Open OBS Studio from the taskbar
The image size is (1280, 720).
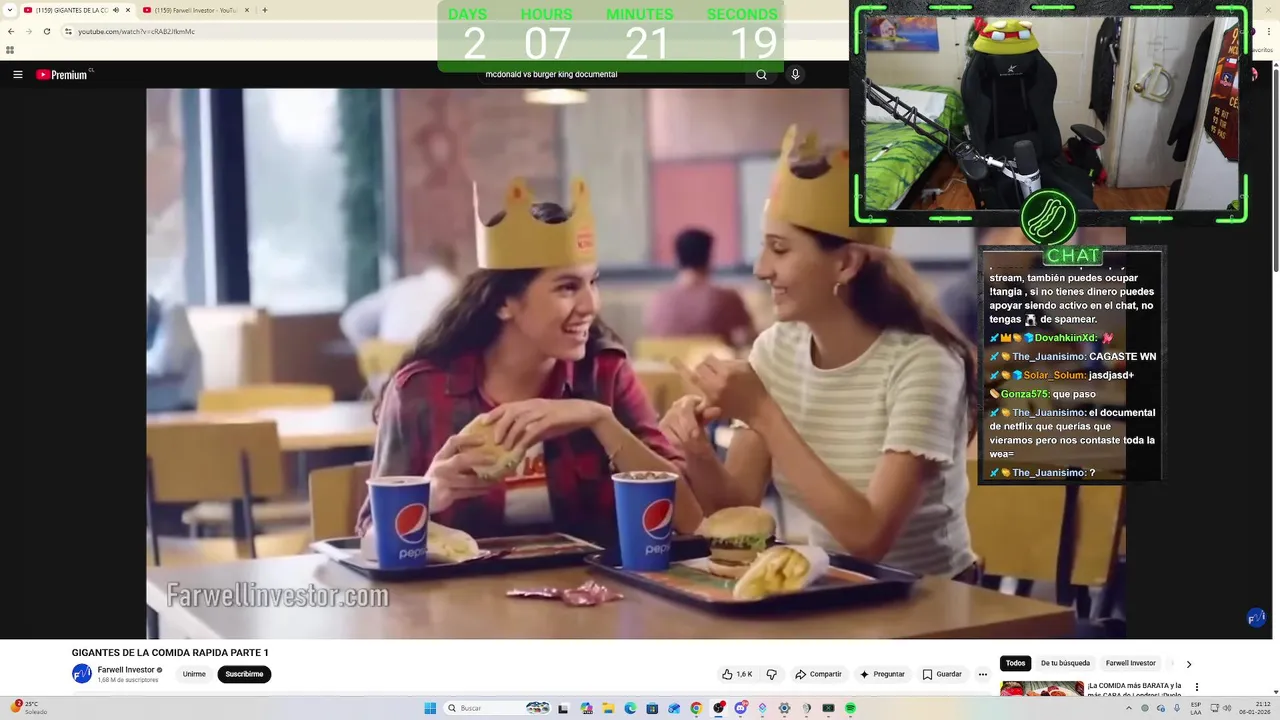tap(718, 708)
